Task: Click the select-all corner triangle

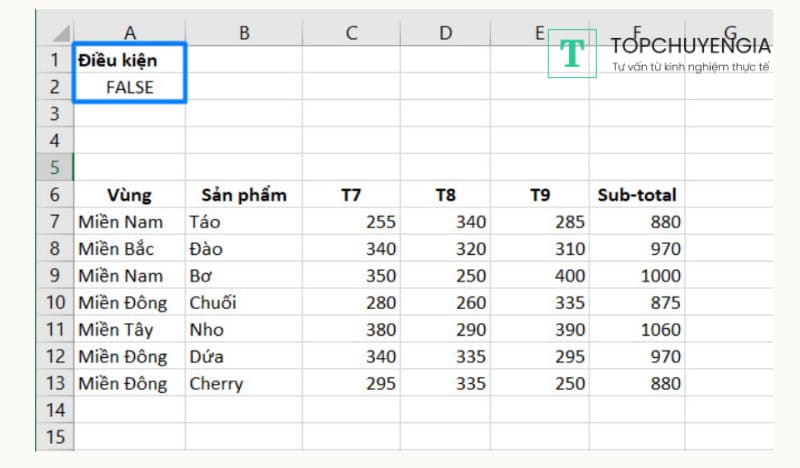Action: [60, 33]
